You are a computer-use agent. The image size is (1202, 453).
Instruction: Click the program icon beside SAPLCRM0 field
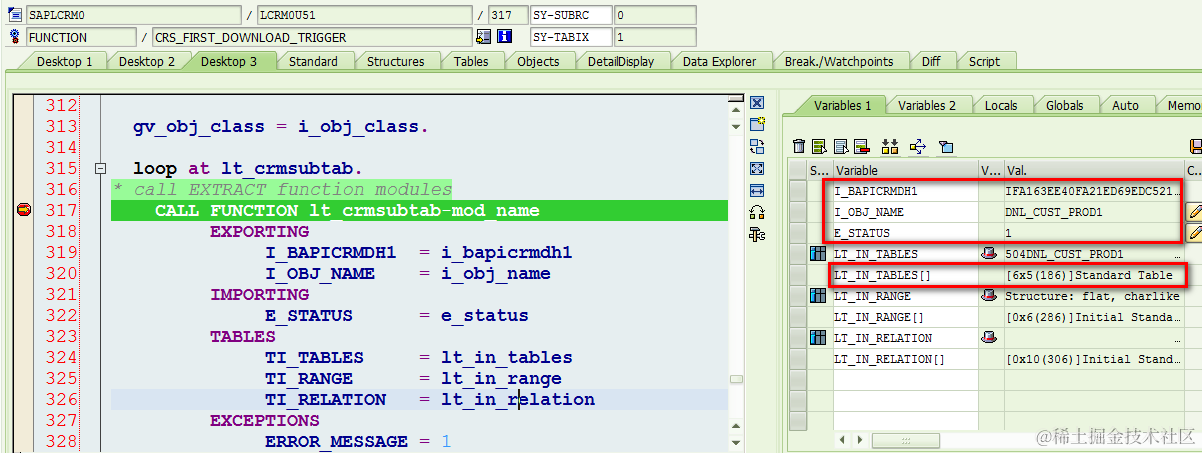[14, 16]
